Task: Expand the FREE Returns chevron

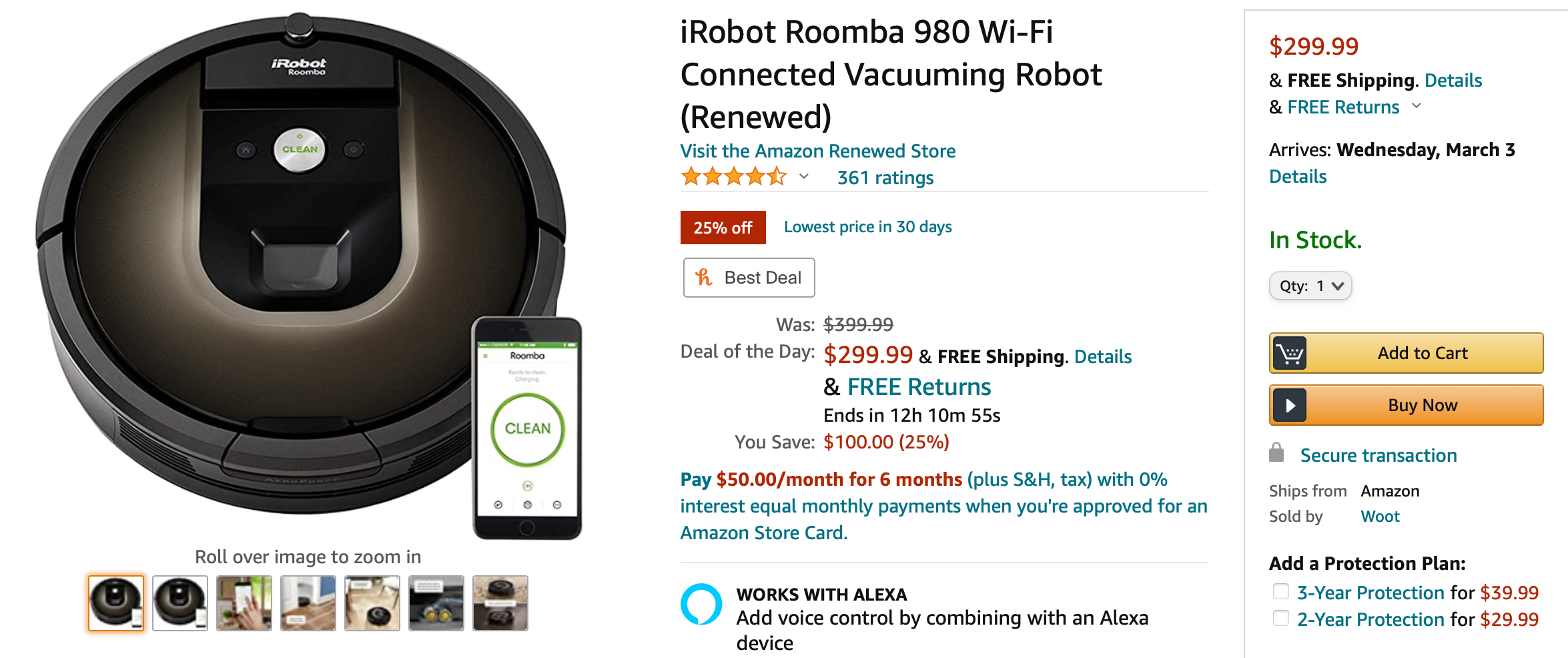Action: (x=1417, y=107)
